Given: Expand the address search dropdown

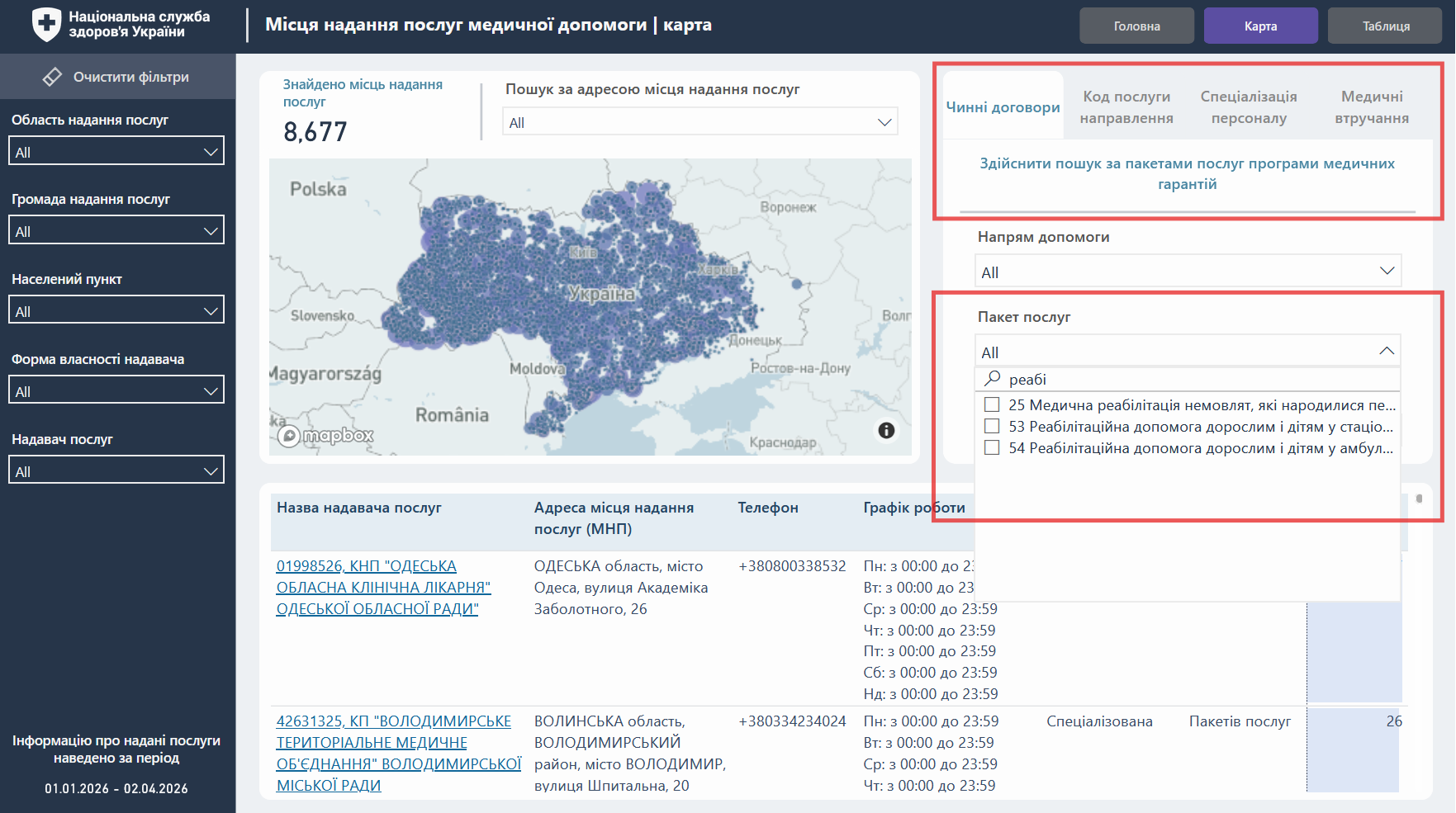Looking at the screenshot, I should [700, 122].
